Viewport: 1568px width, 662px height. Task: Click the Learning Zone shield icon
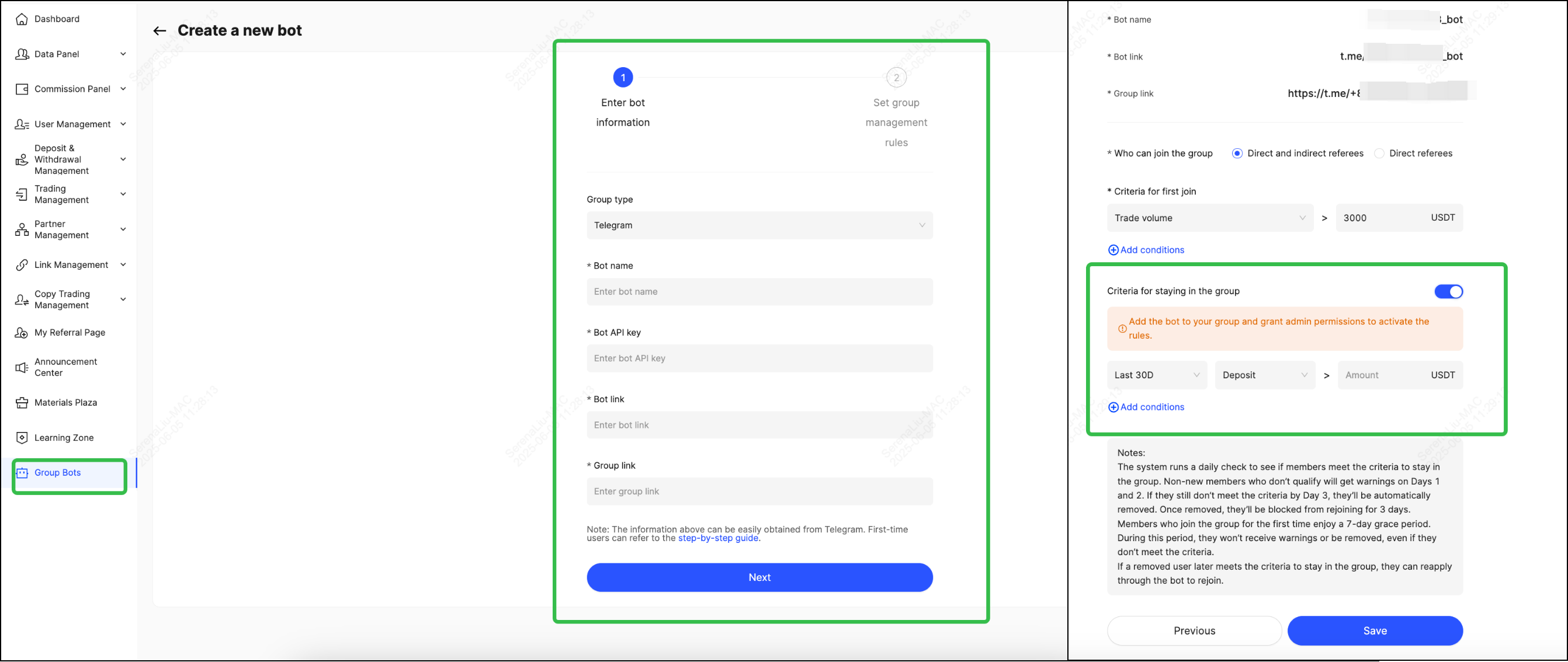click(x=22, y=438)
